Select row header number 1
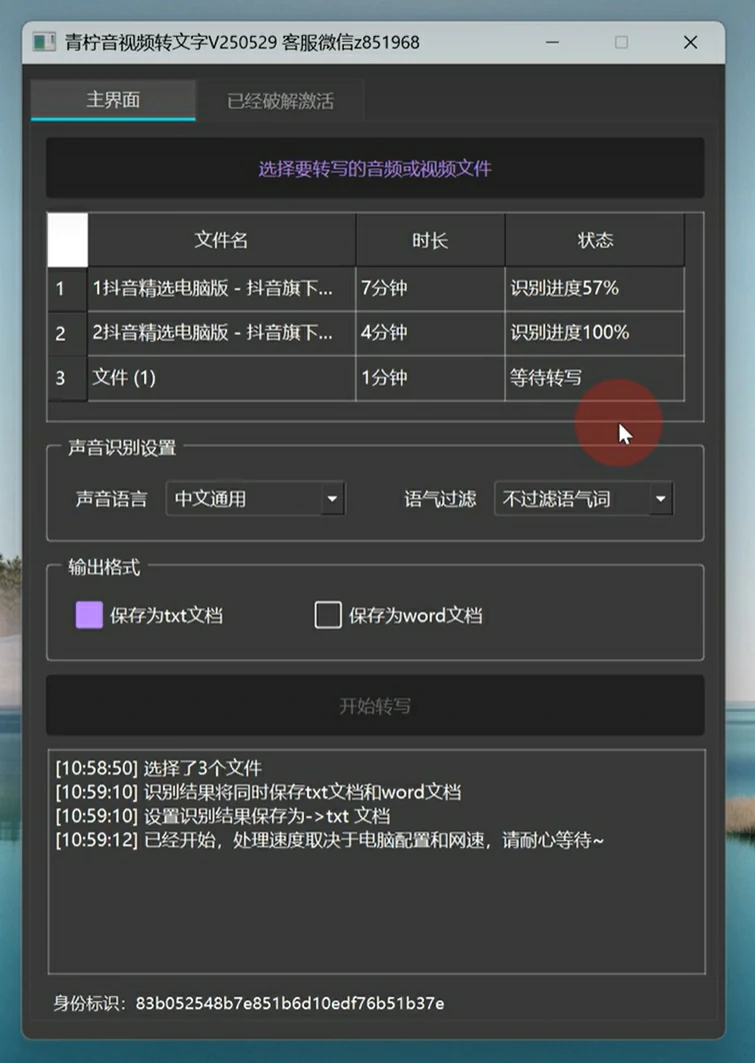This screenshot has width=755, height=1063. click(x=67, y=289)
